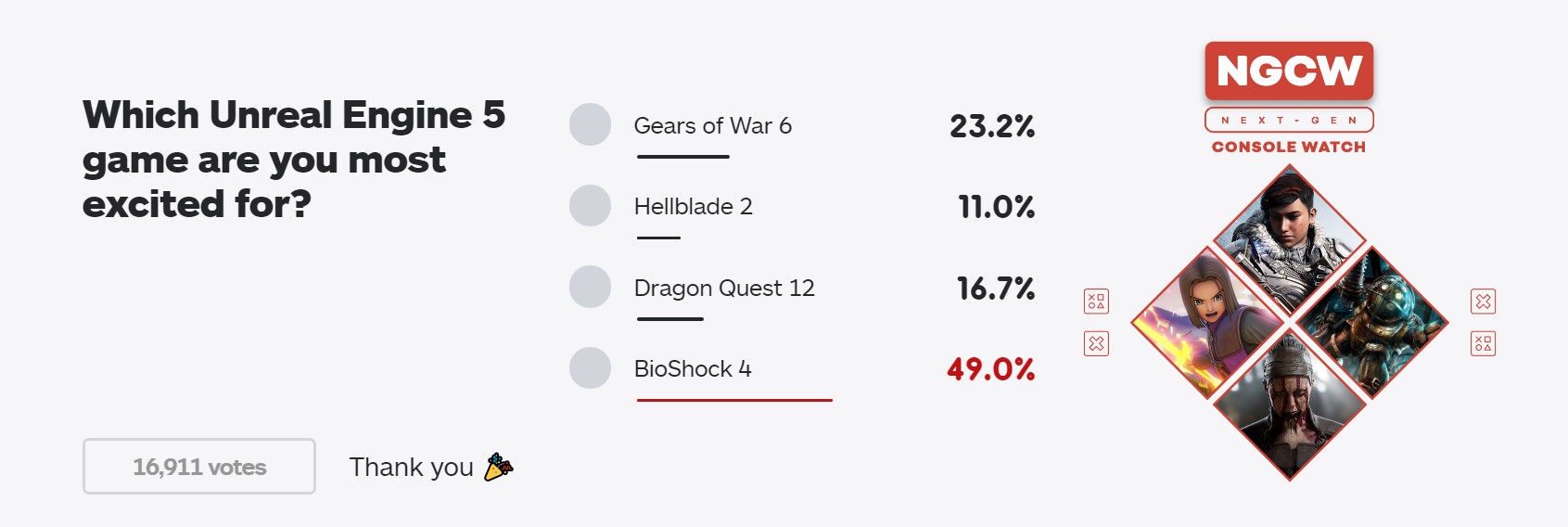This screenshot has width=1568, height=527.
Task: Click the CONSOLE WATCH text under logo
Action: point(1289,147)
